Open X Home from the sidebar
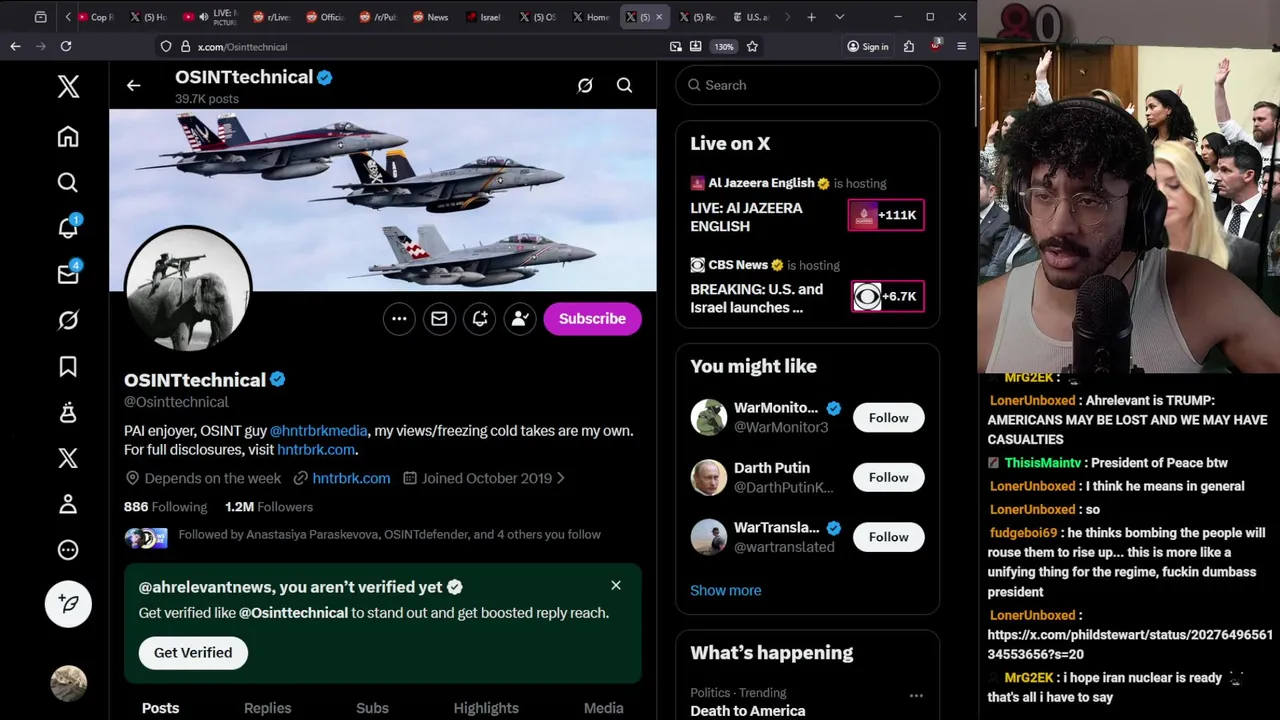 click(x=68, y=137)
